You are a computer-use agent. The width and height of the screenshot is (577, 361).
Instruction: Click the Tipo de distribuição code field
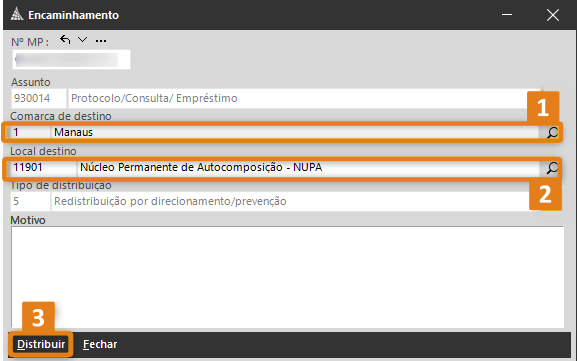31,201
